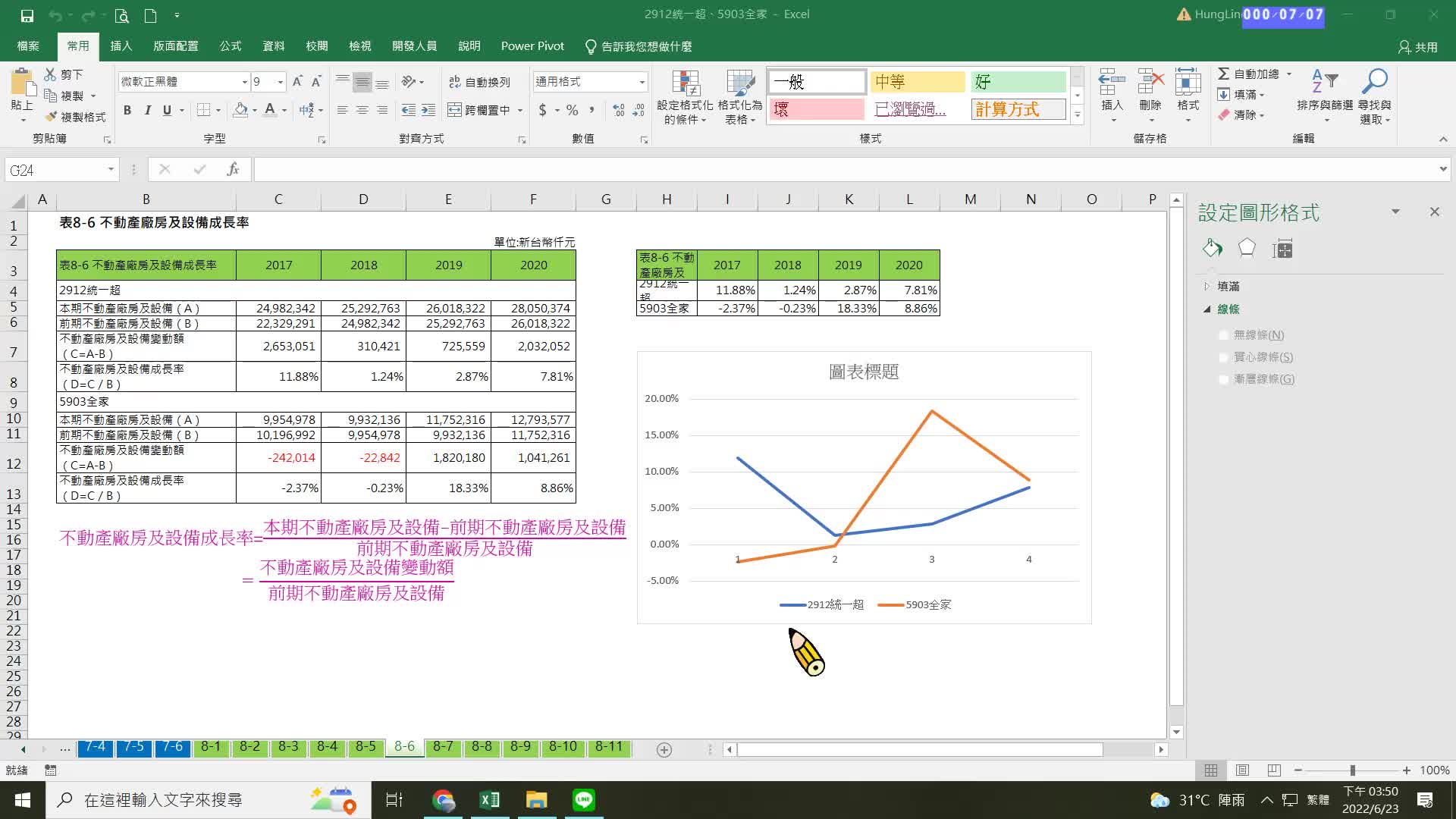Click the Italic formatting icon

[x=147, y=111]
